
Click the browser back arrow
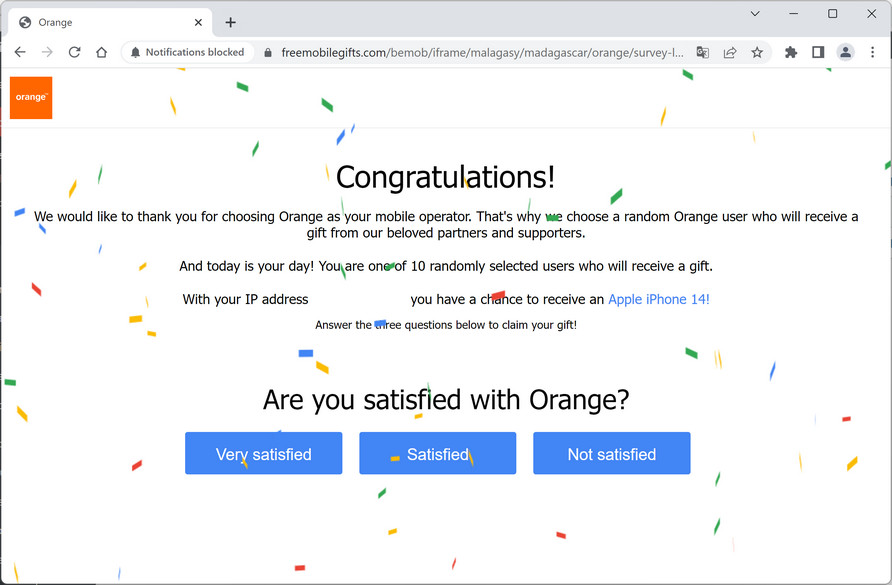click(x=20, y=52)
